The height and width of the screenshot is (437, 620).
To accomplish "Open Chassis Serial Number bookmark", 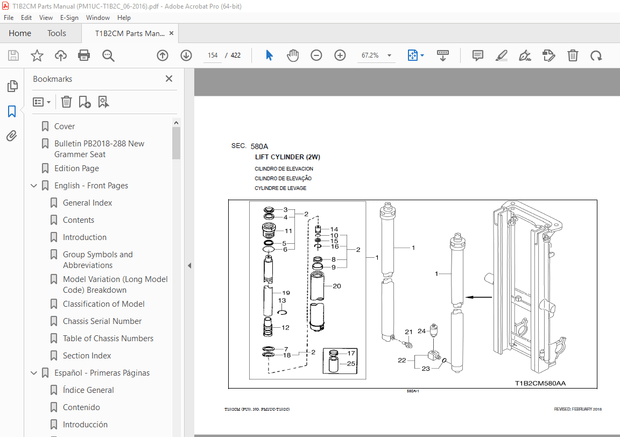I will tap(102, 321).
